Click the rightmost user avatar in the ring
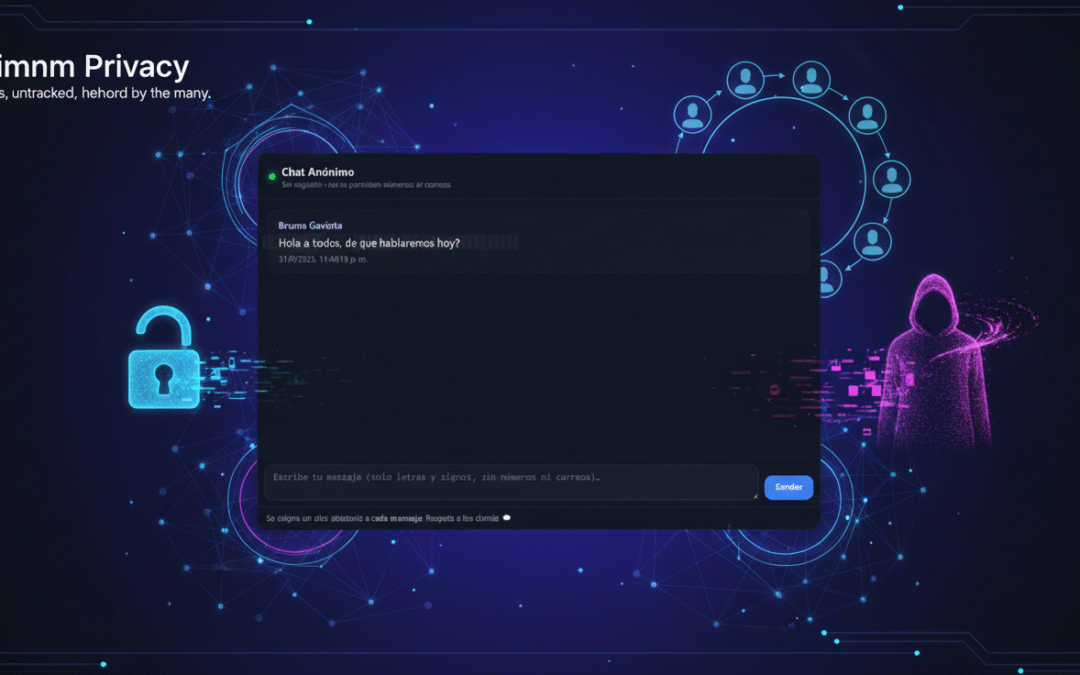The width and height of the screenshot is (1080, 675). [891, 179]
